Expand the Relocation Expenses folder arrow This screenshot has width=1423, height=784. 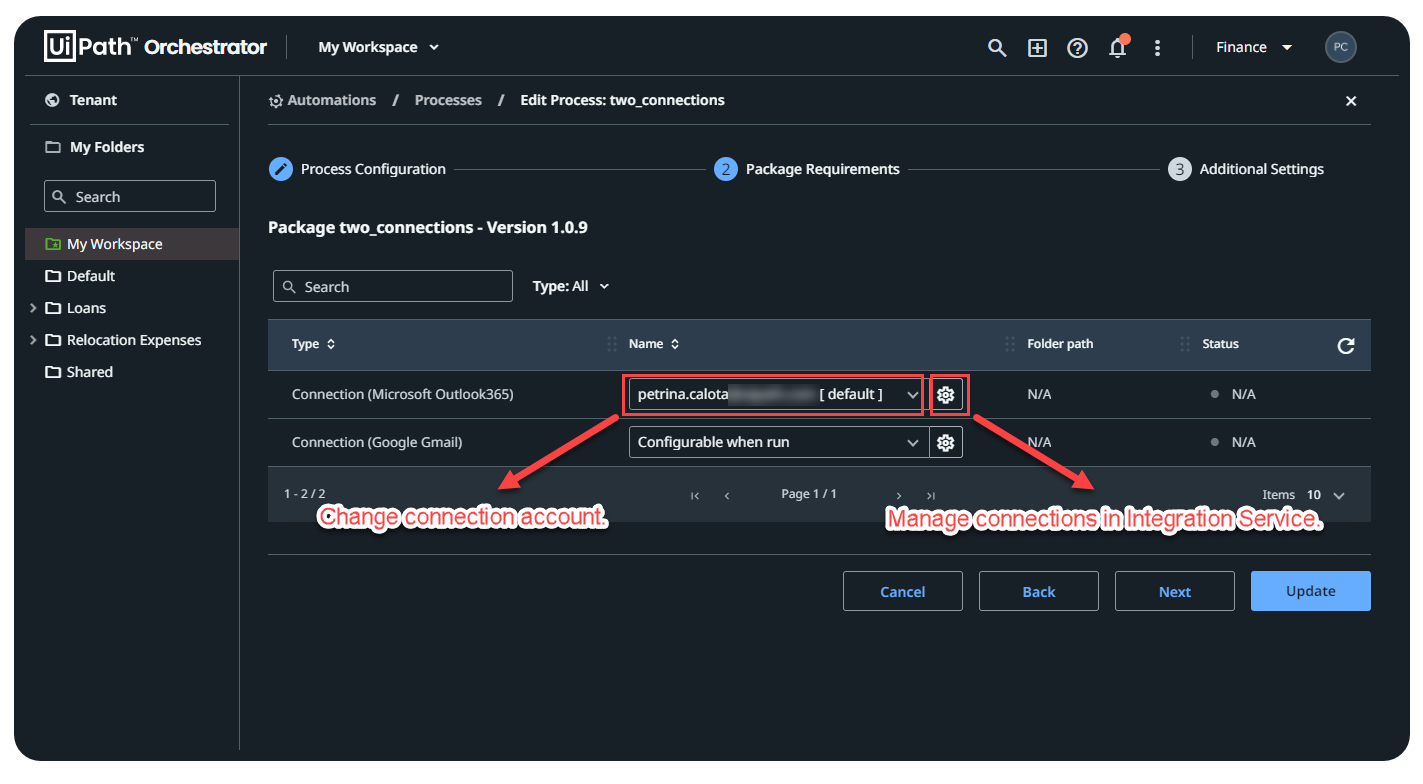click(33, 340)
